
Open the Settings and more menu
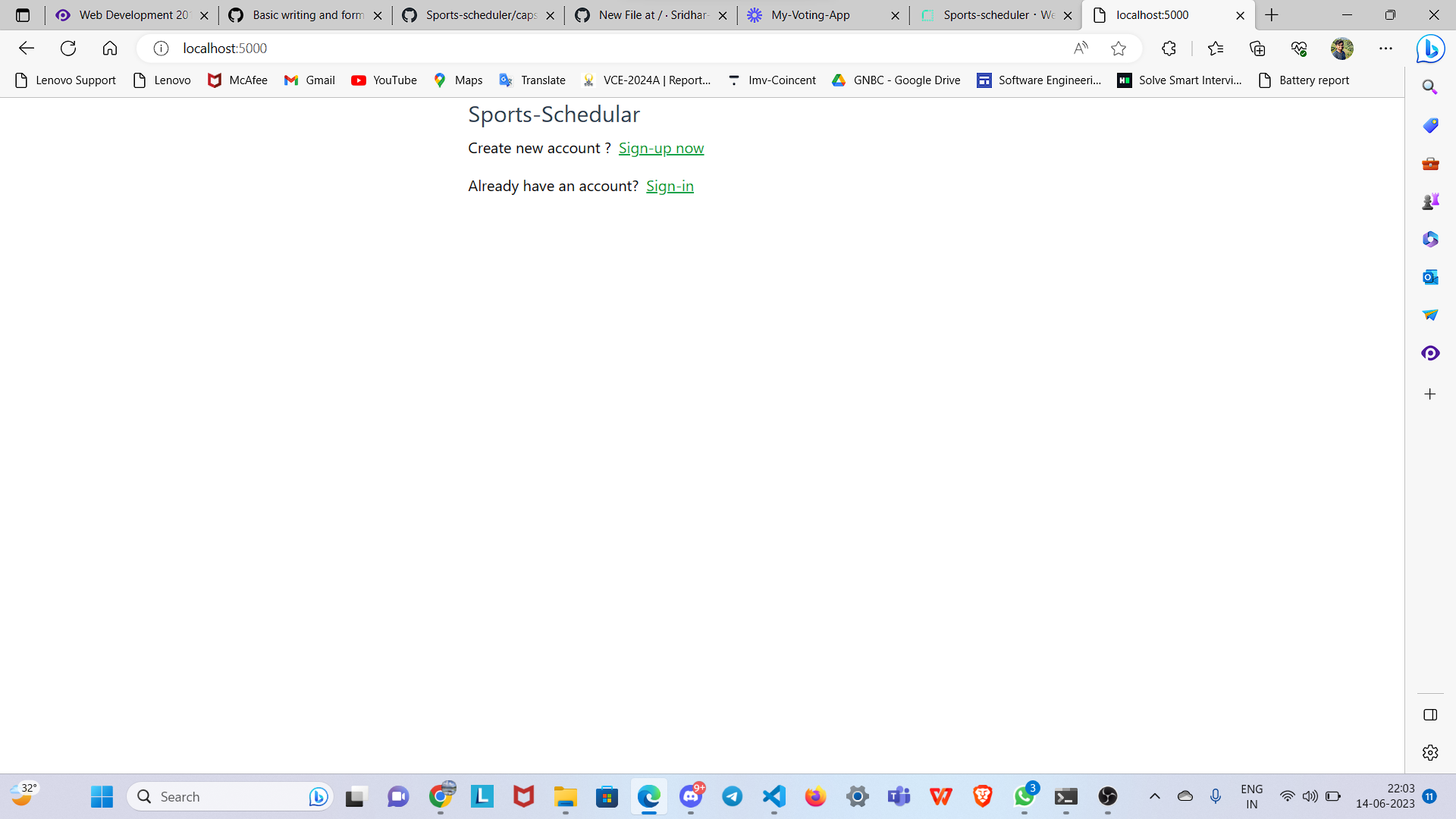(x=1386, y=48)
